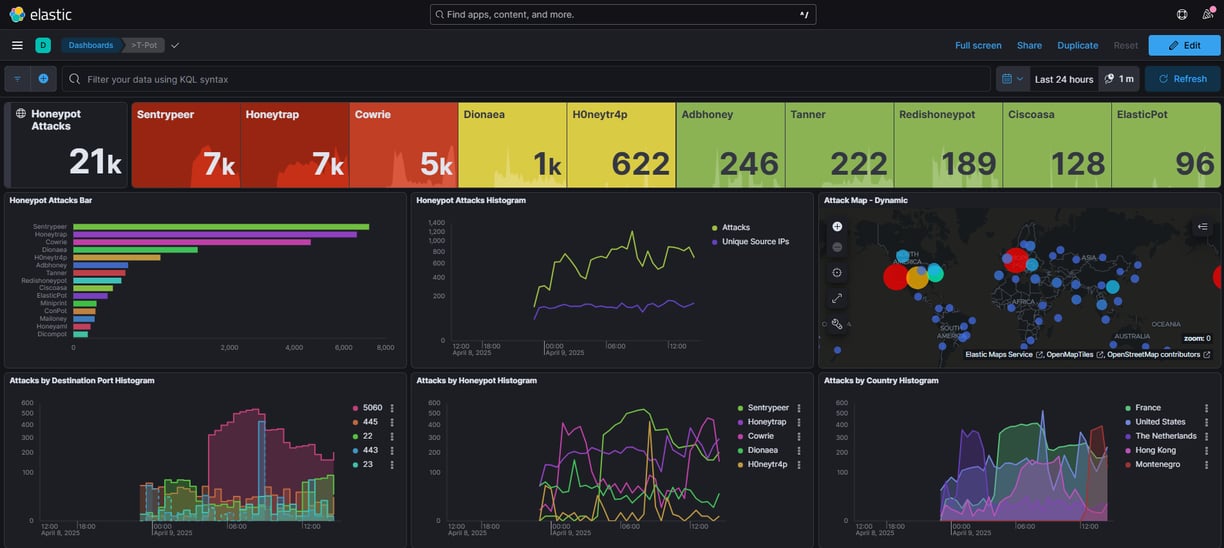Open options for Hong Kong legend
Viewport: 1224px width, 548px height.
pyautogui.click(x=1207, y=450)
